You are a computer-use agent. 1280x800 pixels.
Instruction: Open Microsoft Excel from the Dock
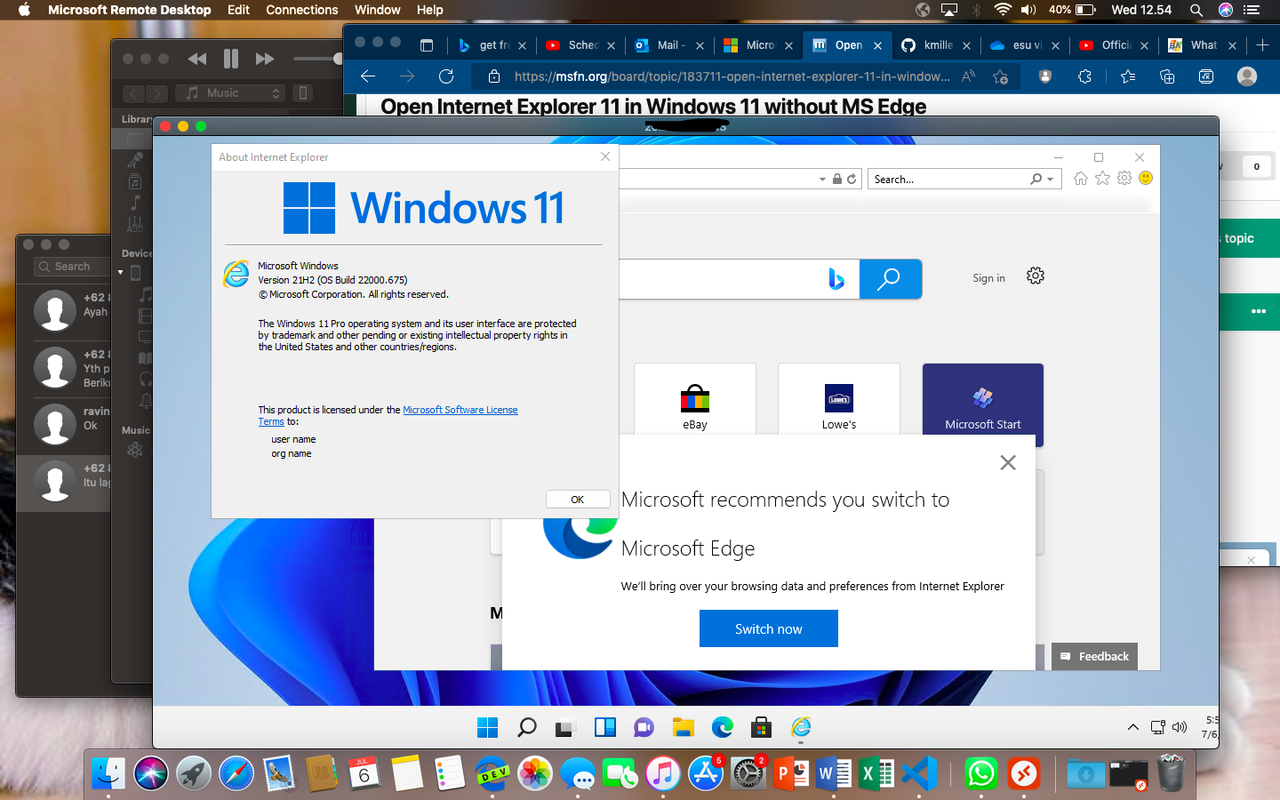click(x=876, y=773)
